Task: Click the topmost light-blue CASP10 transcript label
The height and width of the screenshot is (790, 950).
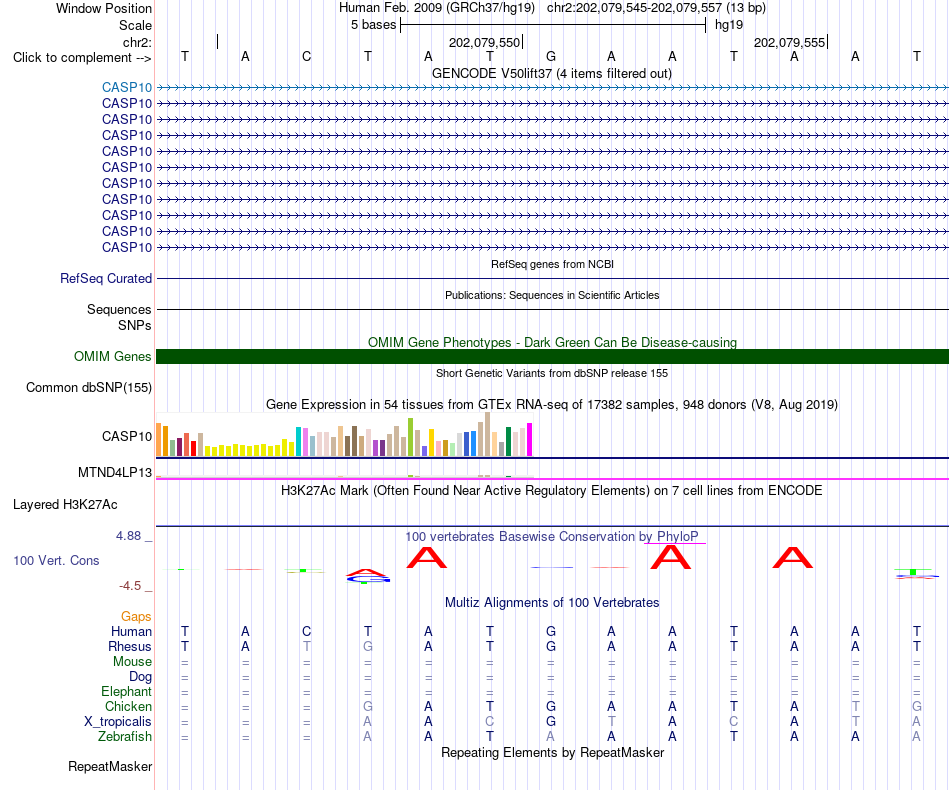Action: (x=127, y=87)
